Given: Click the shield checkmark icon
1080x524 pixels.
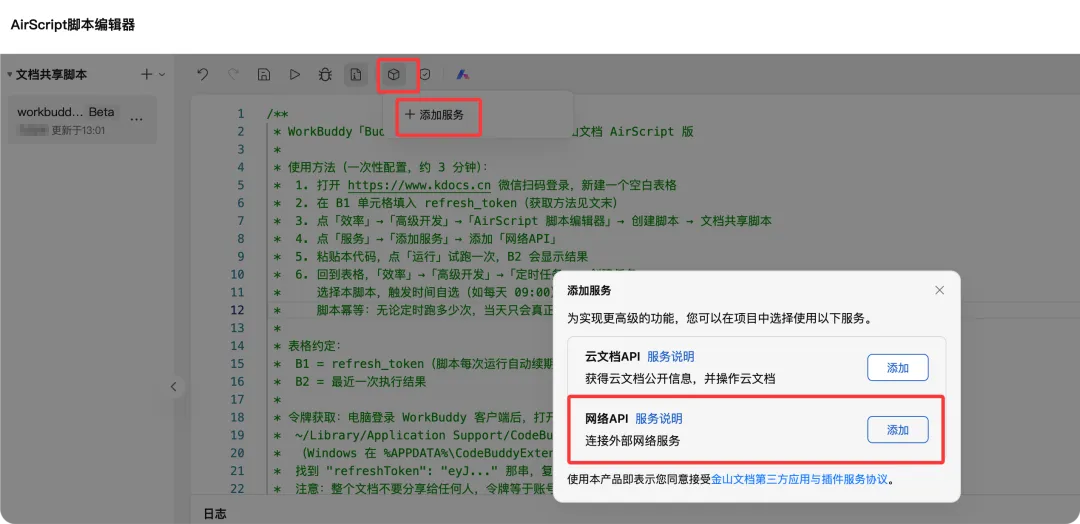Looking at the screenshot, I should [425, 74].
